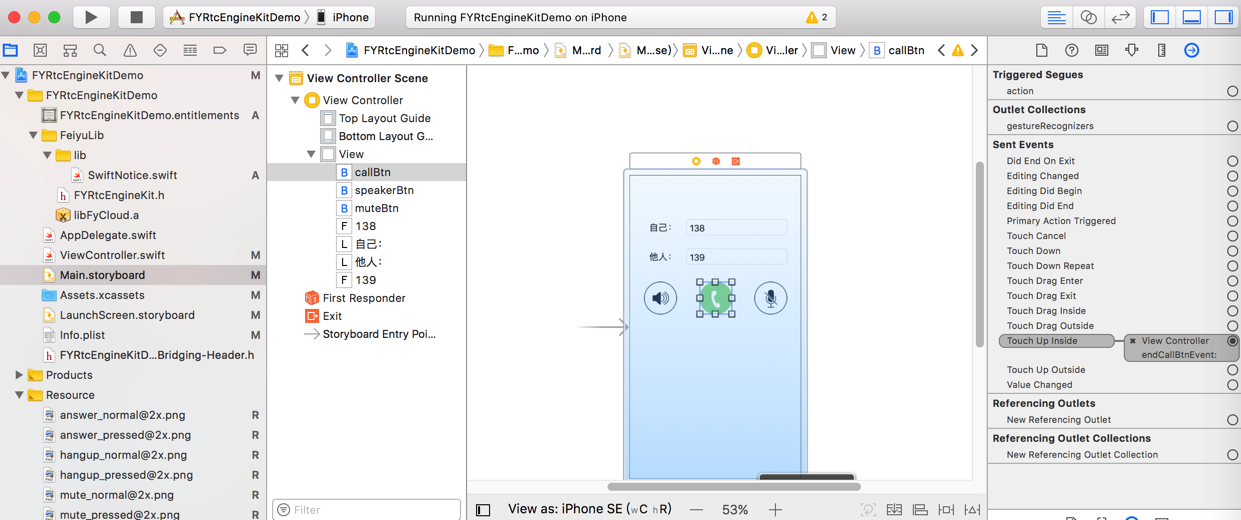
Task: Select AppDelegate.swift in navigator
Action: coord(108,235)
